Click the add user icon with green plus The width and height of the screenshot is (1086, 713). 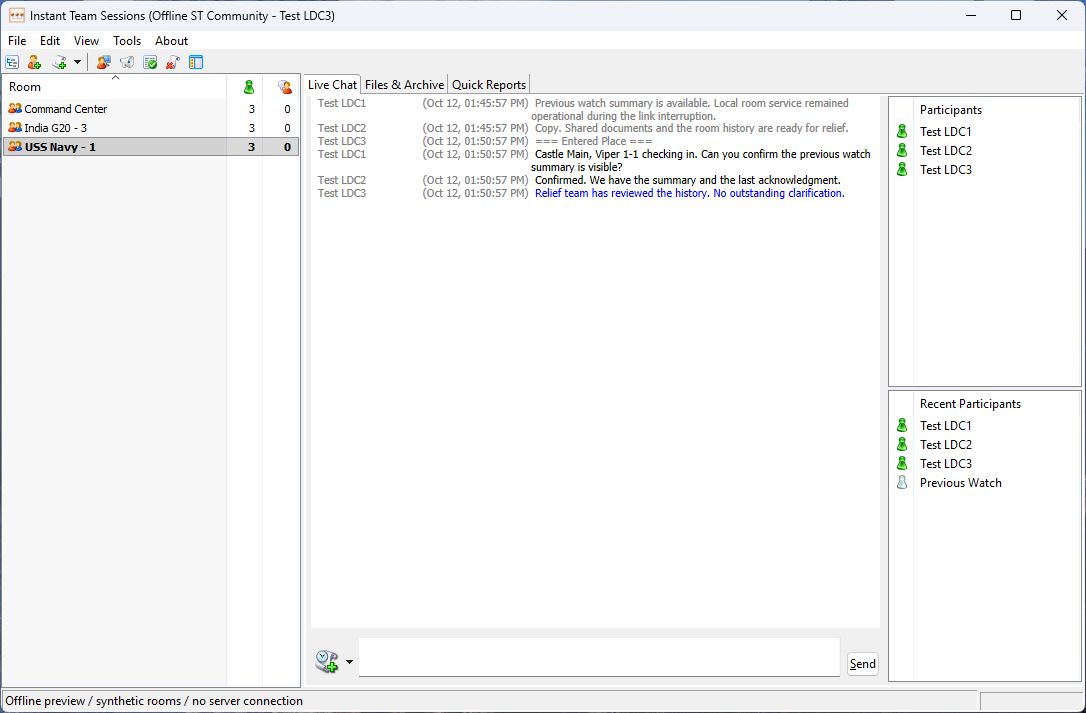pyautogui.click(x=34, y=62)
